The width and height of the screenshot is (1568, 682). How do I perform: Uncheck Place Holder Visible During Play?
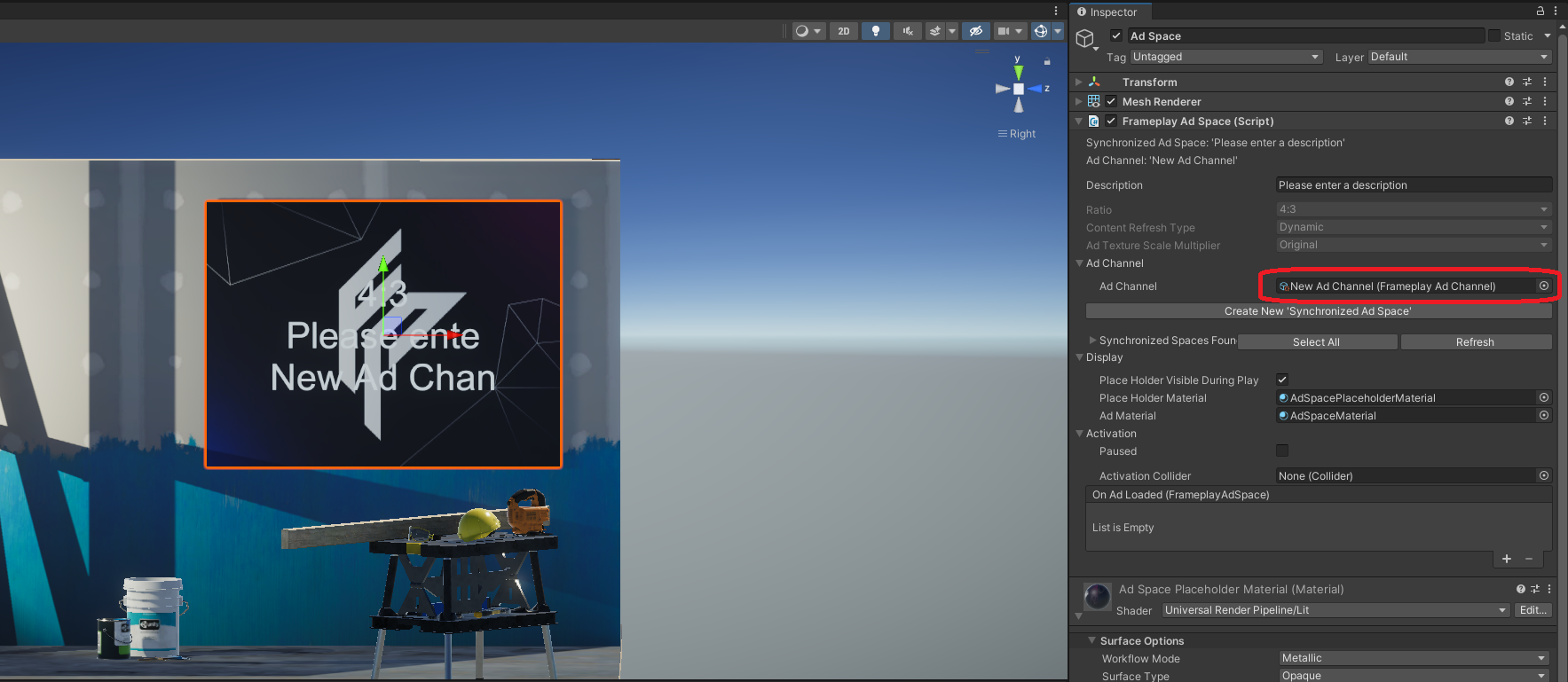(x=1282, y=380)
